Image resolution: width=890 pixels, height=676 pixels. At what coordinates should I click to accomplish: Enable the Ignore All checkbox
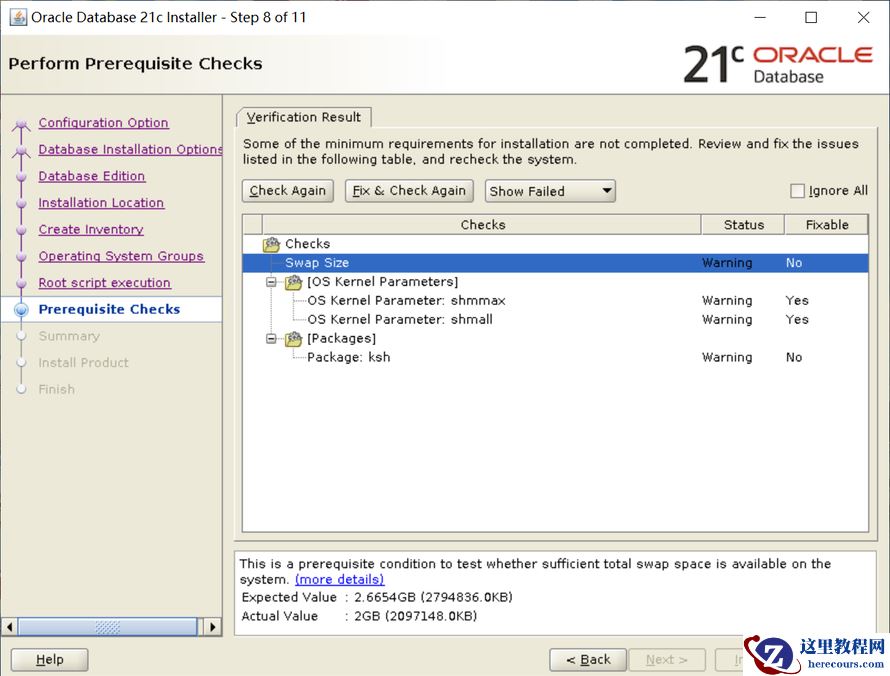[x=797, y=191]
